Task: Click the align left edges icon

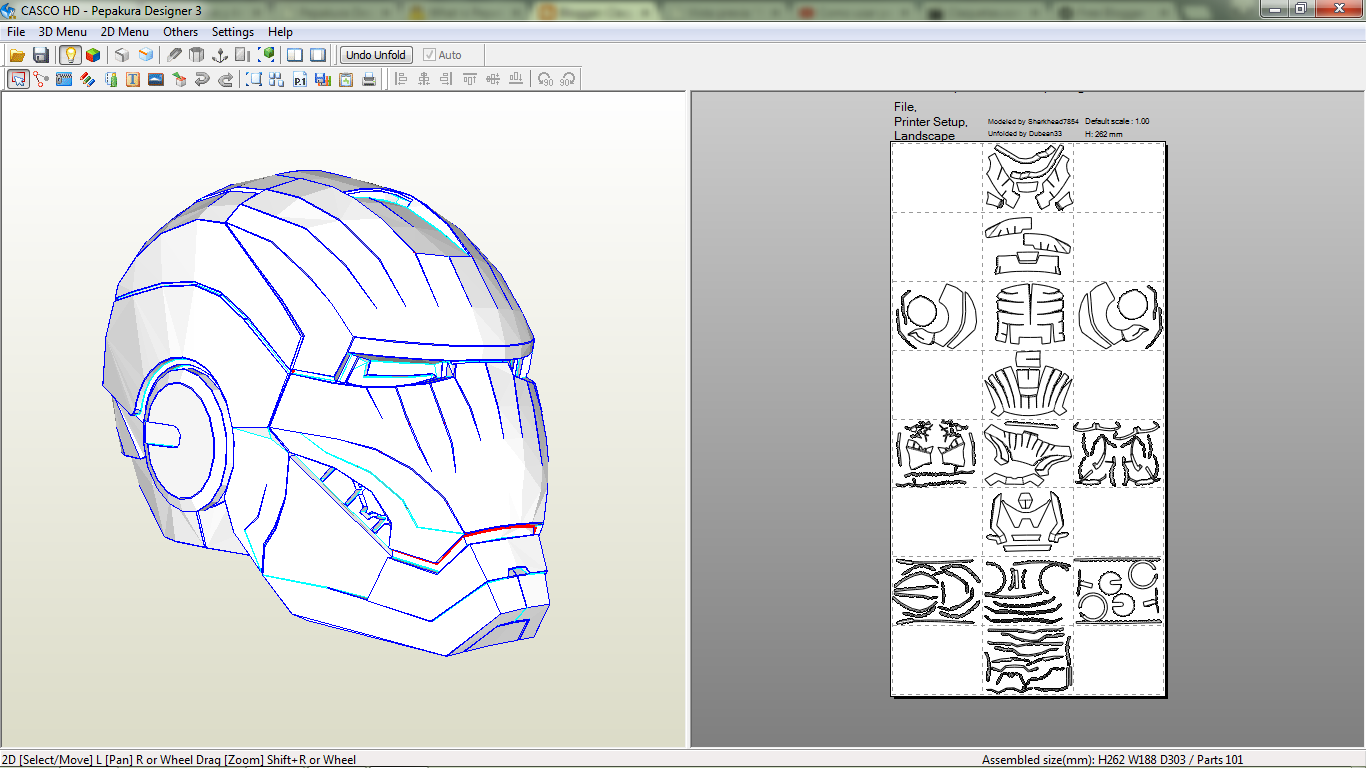Action: 400,79
